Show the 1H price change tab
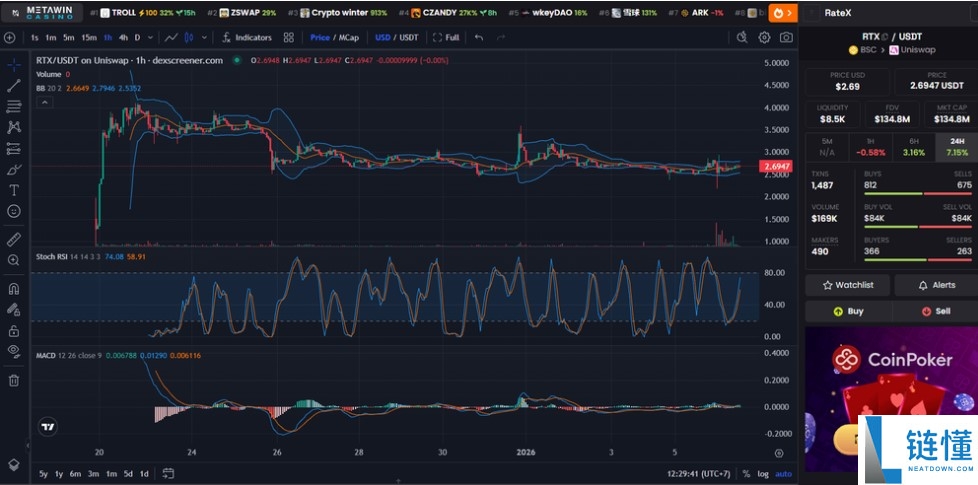This screenshot has height=485, width=978. (871, 147)
